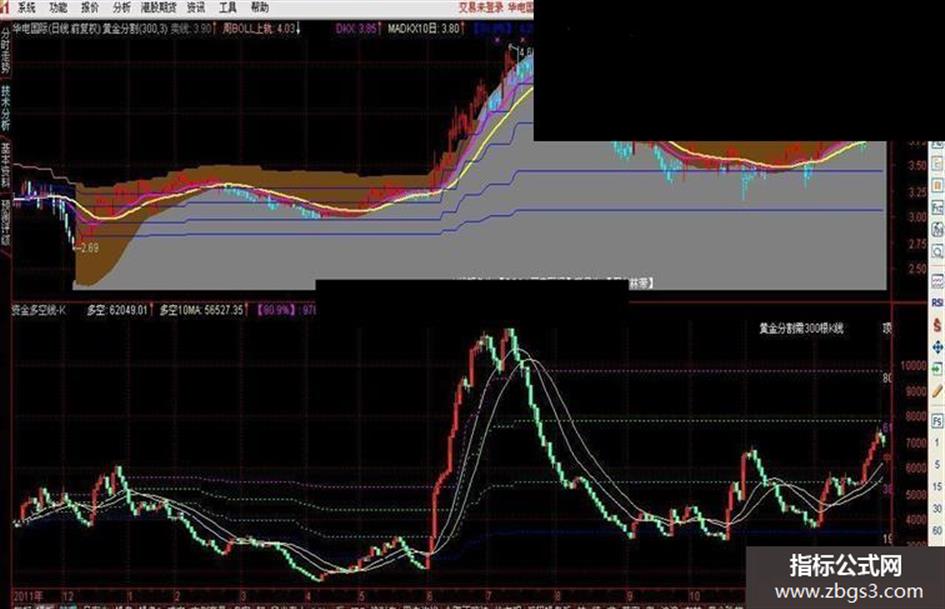This screenshot has height=609, width=945.
Task: Click the blue four-way move arrows icon
Action: click(x=937, y=347)
